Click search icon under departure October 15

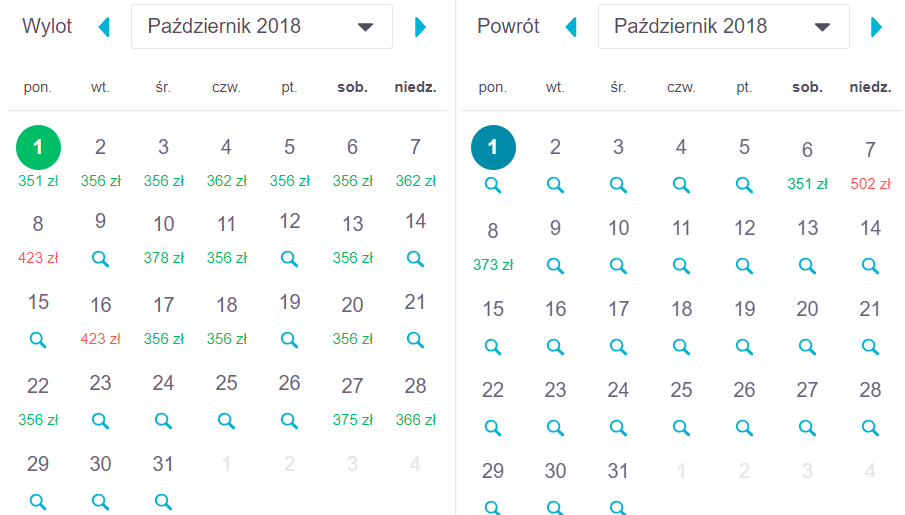click(38, 340)
